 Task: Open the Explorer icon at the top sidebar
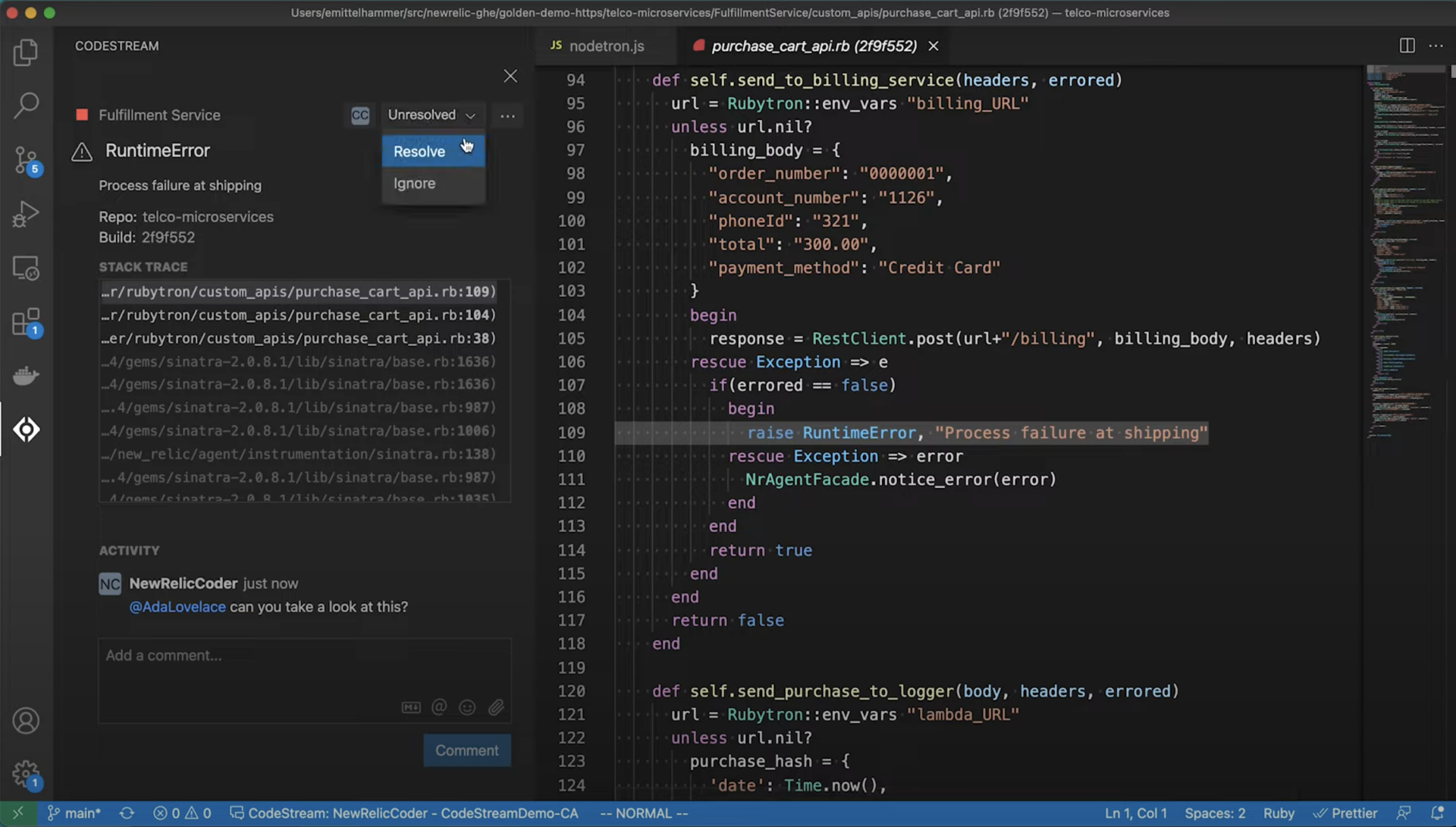tap(27, 52)
